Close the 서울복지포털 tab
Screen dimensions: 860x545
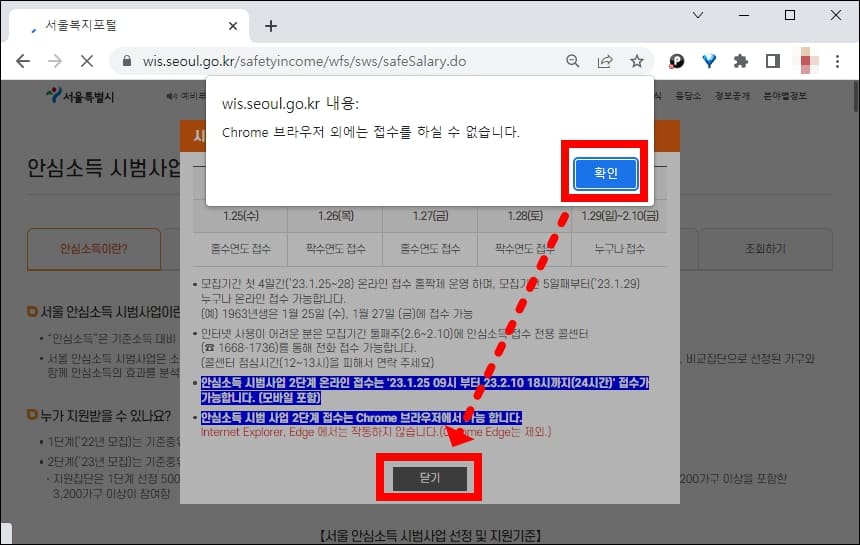coord(233,26)
